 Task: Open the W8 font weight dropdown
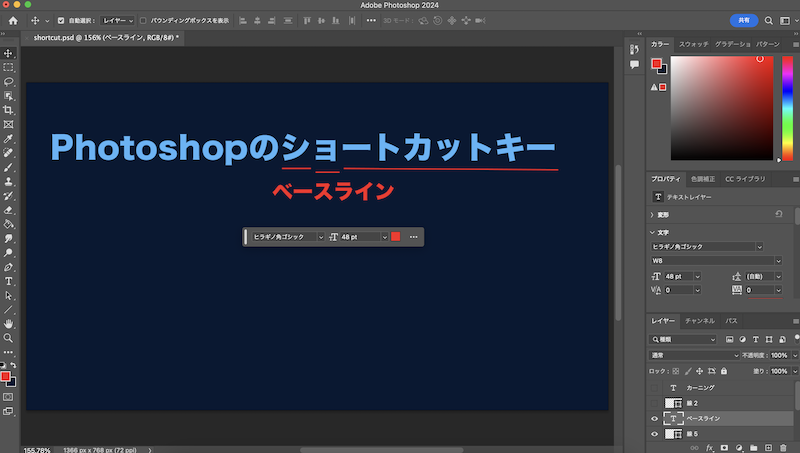click(x=716, y=261)
